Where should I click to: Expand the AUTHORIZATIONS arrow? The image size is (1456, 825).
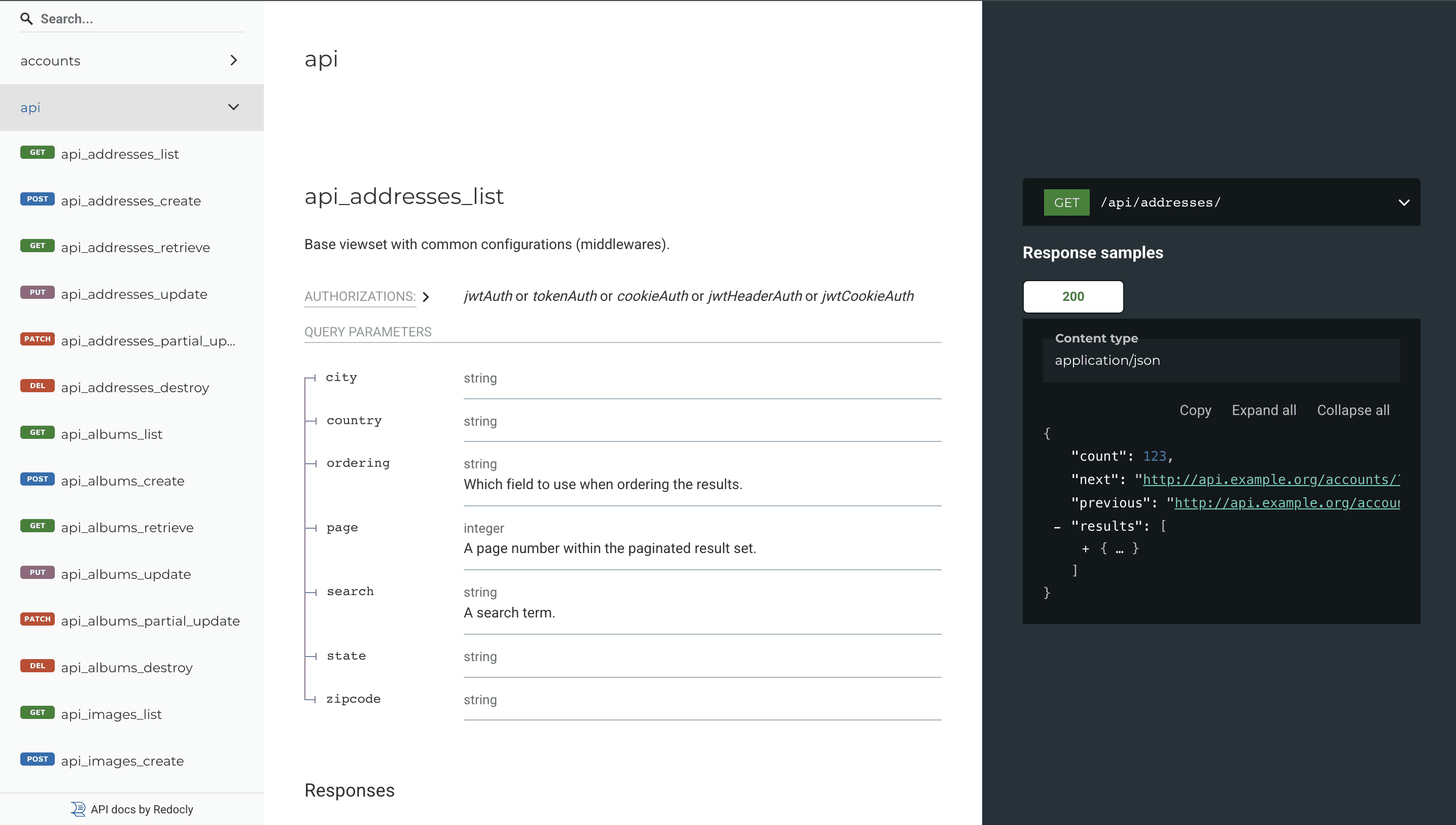coord(426,297)
